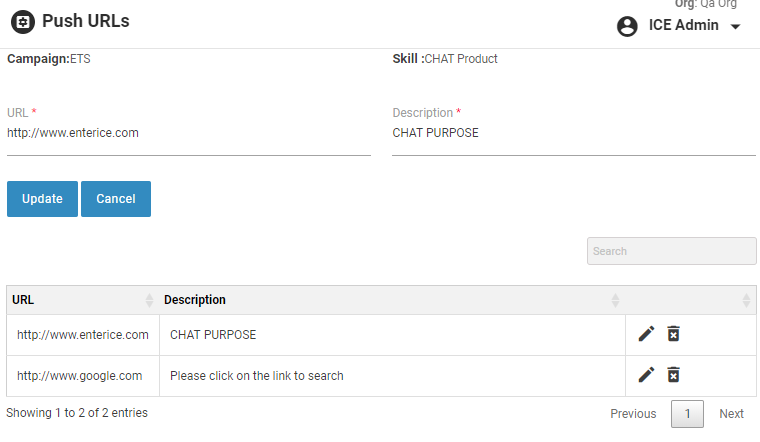Edit the google.com URL row
Image resolution: width=760 pixels, height=442 pixels.
click(646, 375)
